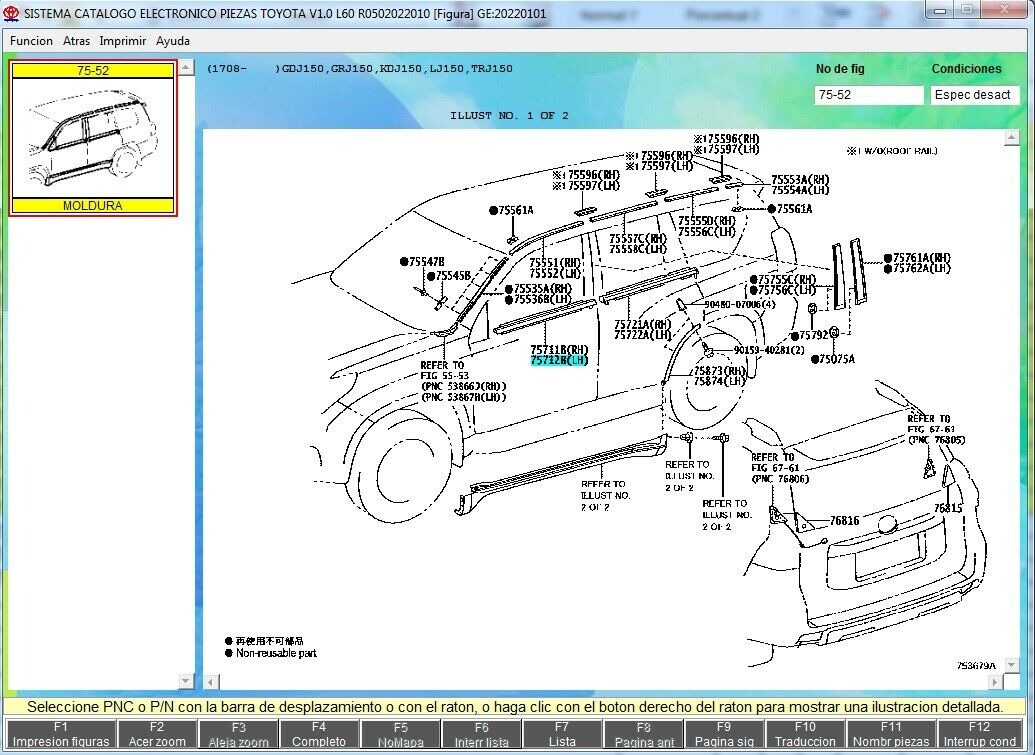Select part number 75547B
This screenshot has height=755, width=1035.
point(426,262)
